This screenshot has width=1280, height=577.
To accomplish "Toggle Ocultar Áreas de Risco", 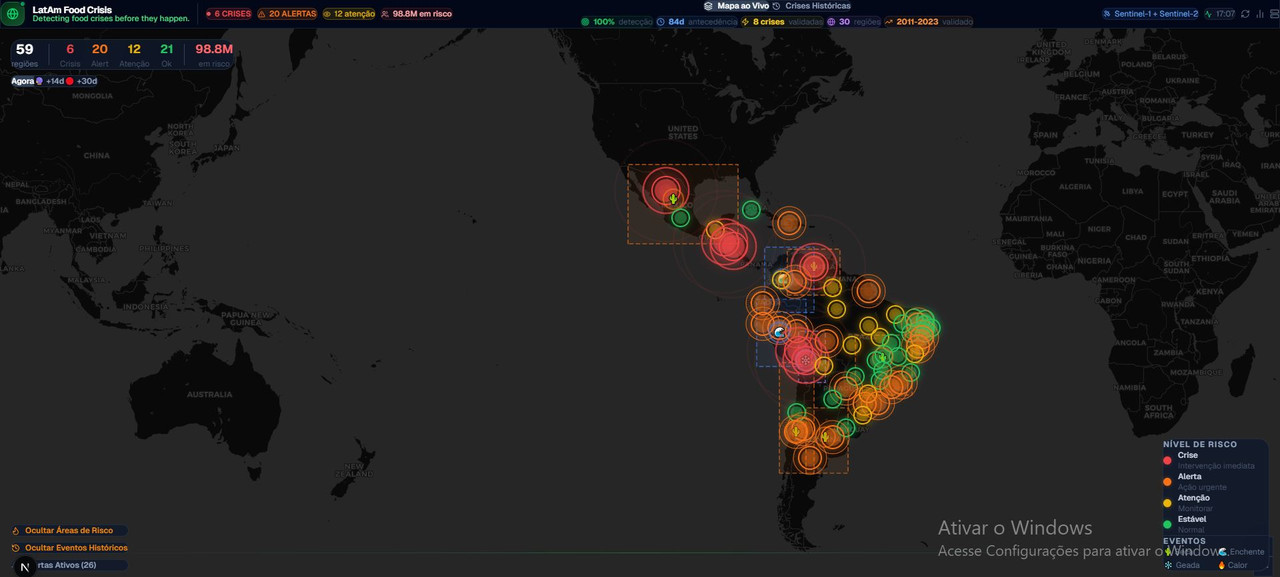I will coord(68,531).
